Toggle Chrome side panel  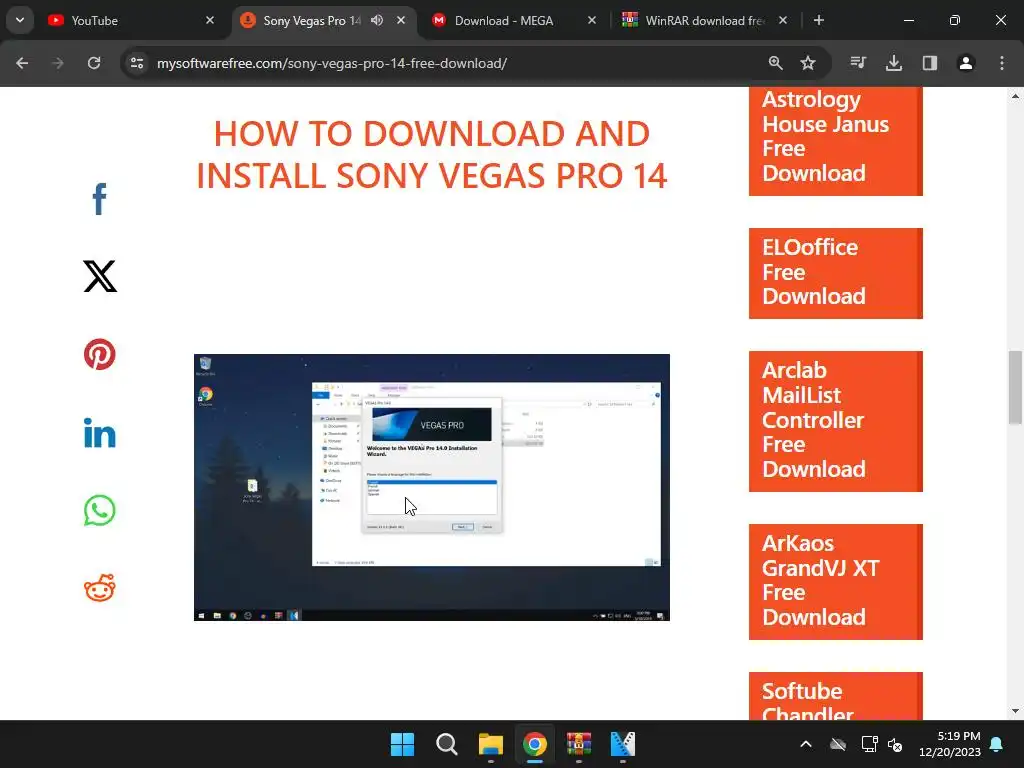930,63
